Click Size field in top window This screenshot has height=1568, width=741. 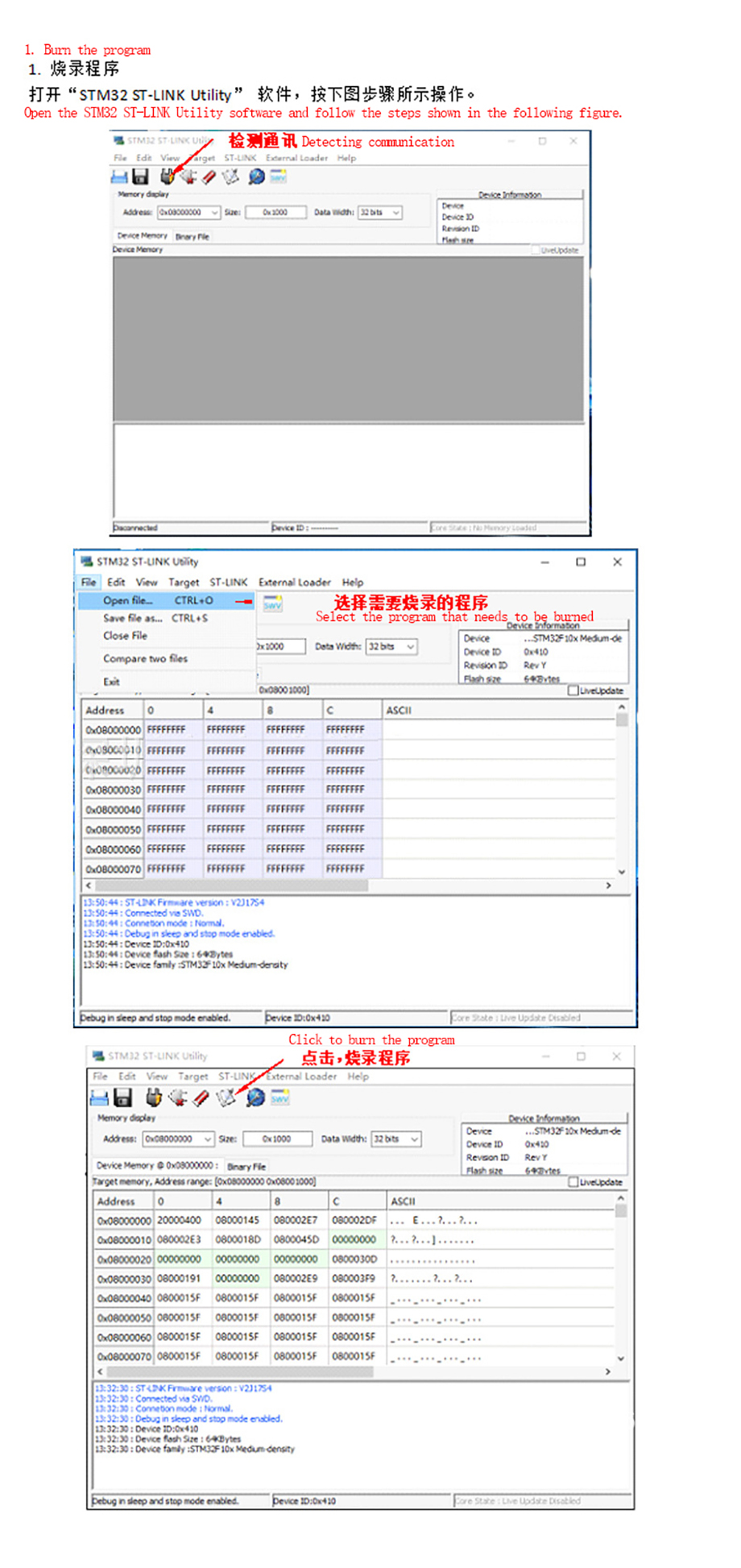pyautogui.click(x=275, y=213)
